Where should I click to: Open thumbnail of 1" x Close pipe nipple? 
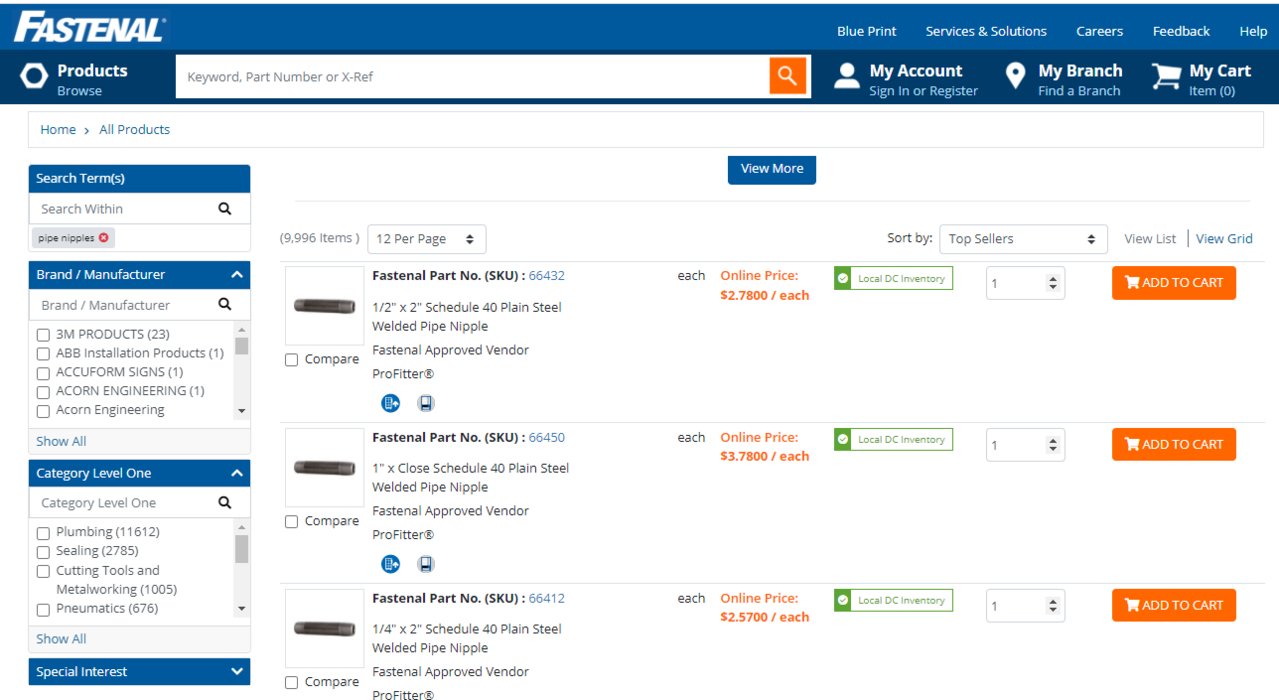click(324, 467)
